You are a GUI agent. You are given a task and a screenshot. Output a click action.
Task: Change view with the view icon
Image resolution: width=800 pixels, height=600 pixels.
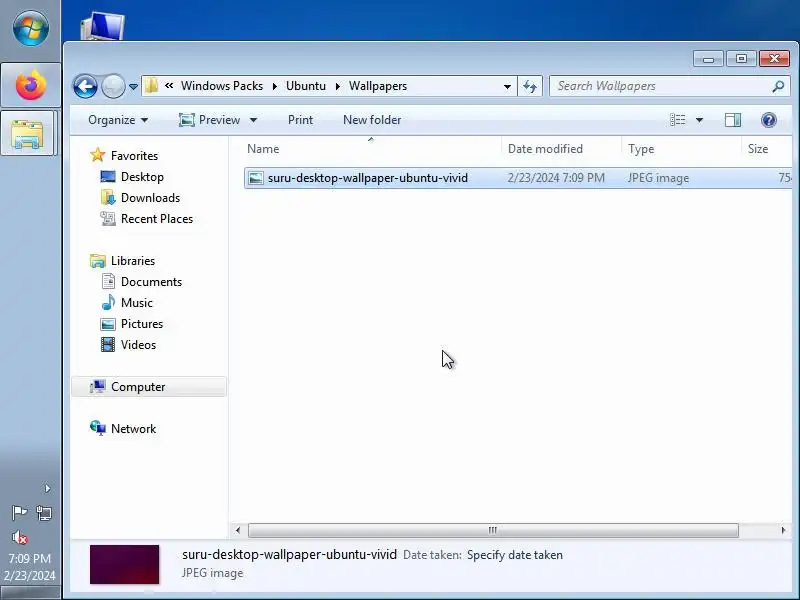click(678, 120)
